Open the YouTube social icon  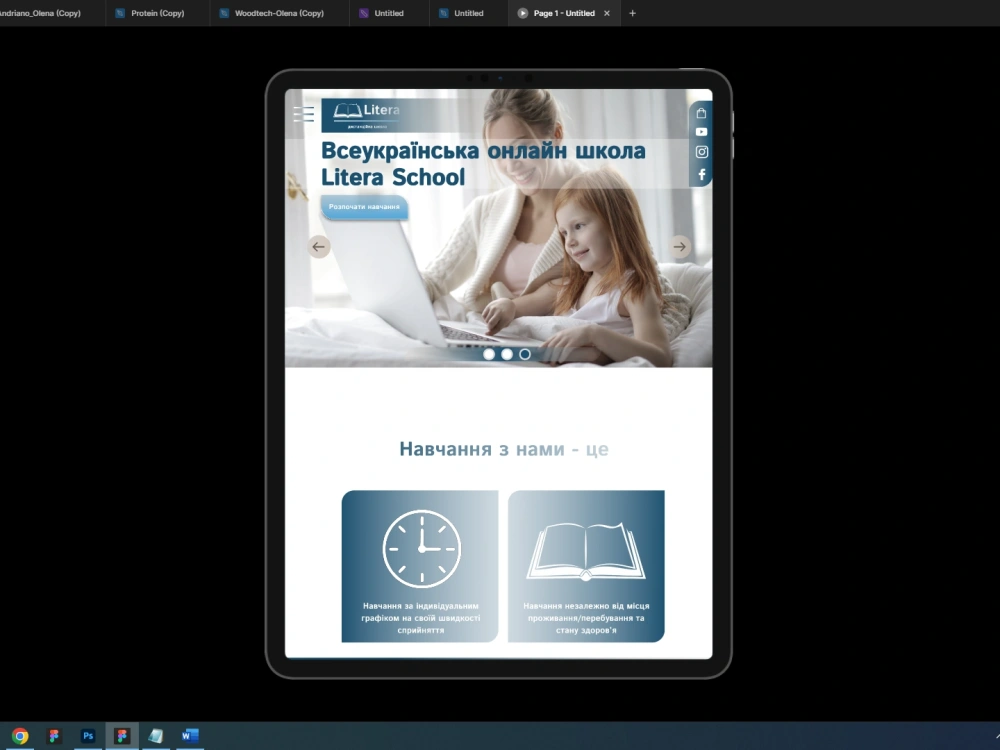(702, 132)
